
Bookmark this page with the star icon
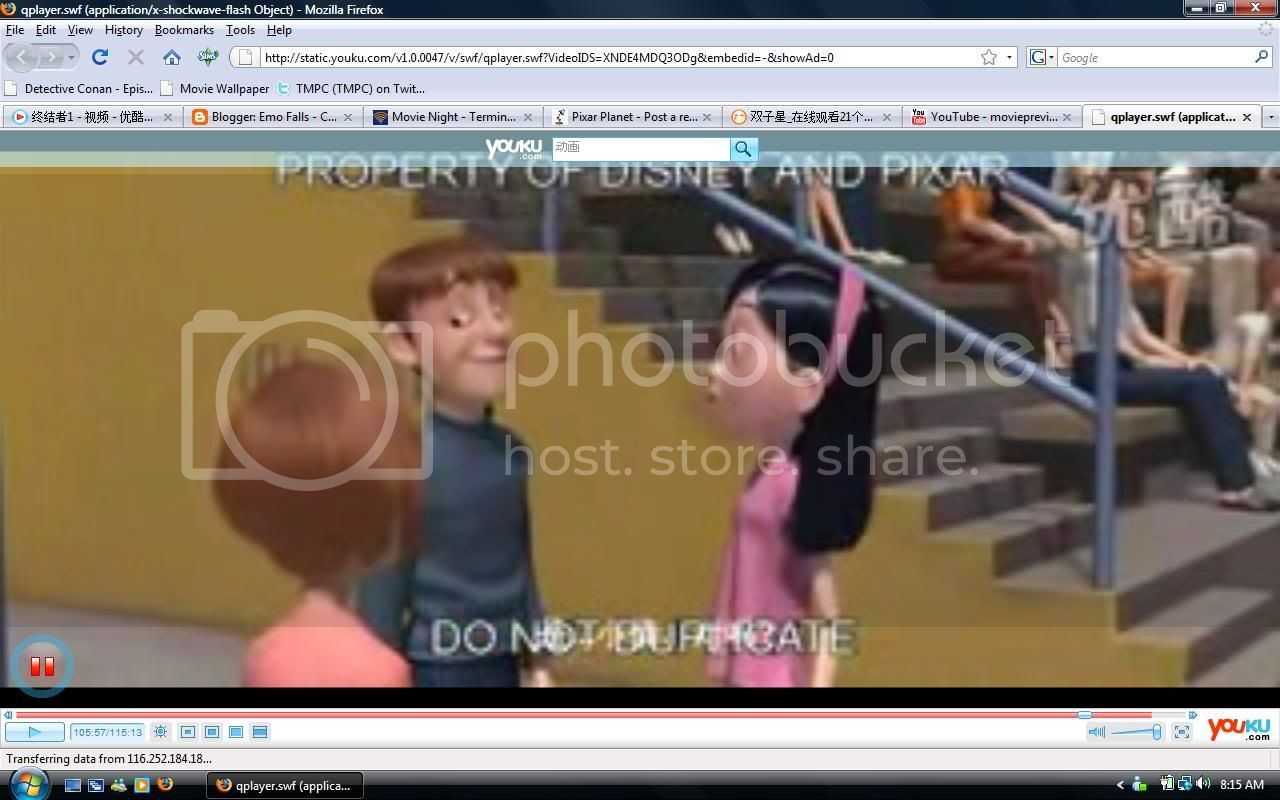[x=988, y=57]
